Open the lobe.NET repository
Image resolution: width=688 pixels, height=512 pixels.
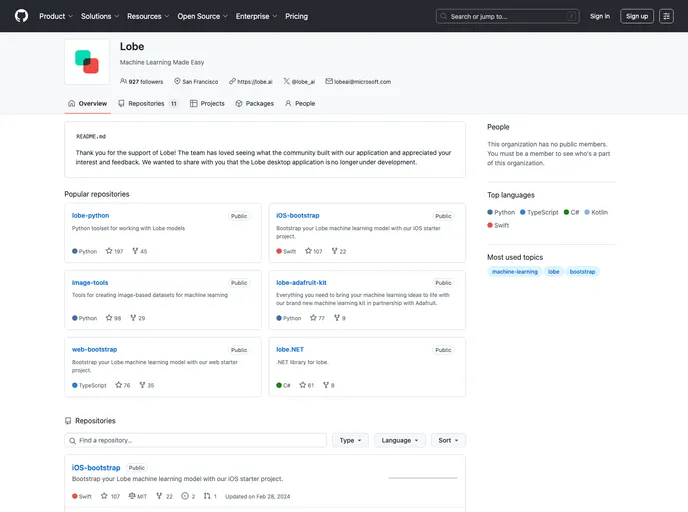(290, 349)
